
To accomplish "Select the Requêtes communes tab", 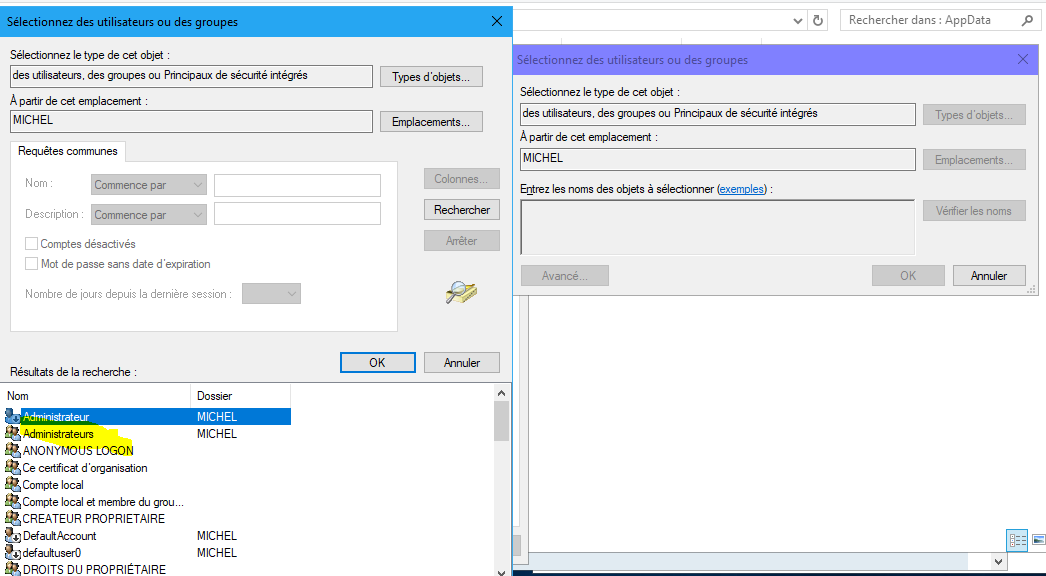I will [x=68, y=151].
